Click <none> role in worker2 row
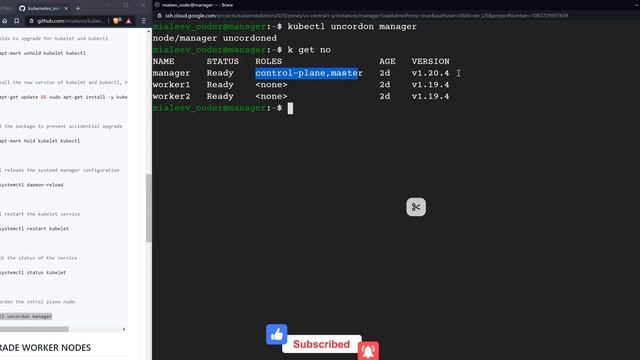This screenshot has width=640, height=360. [271, 96]
